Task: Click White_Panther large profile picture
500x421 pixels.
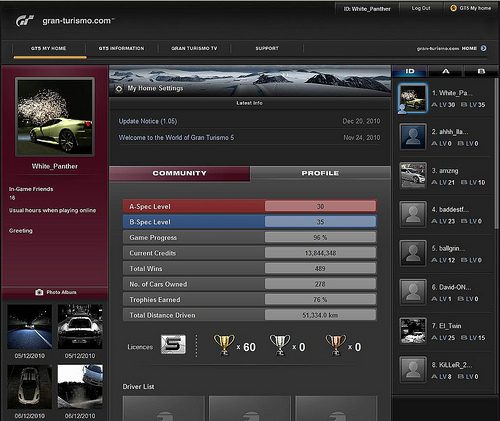Action: point(55,117)
